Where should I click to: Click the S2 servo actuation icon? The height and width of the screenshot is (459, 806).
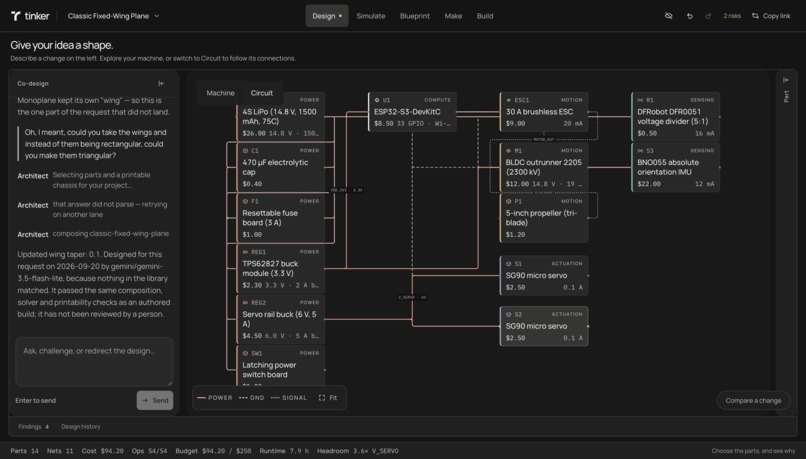(509, 314)
